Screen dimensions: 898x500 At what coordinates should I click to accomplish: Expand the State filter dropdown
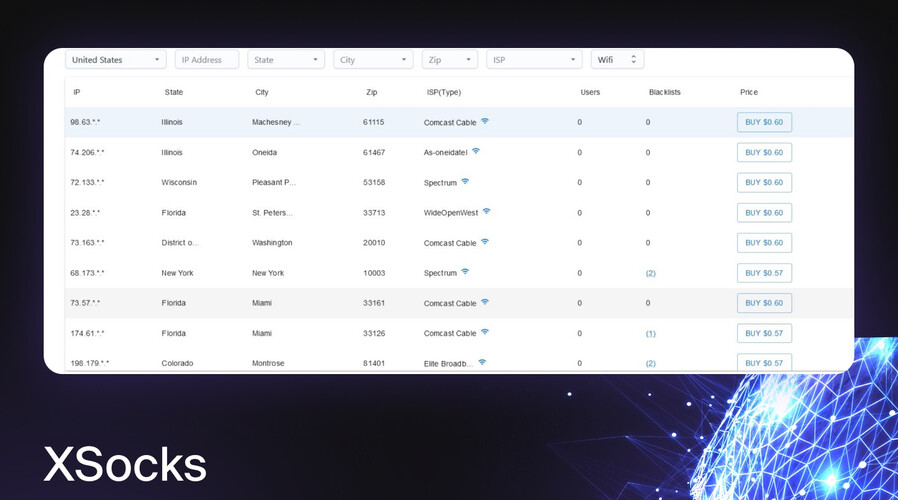tap(286, 60)
